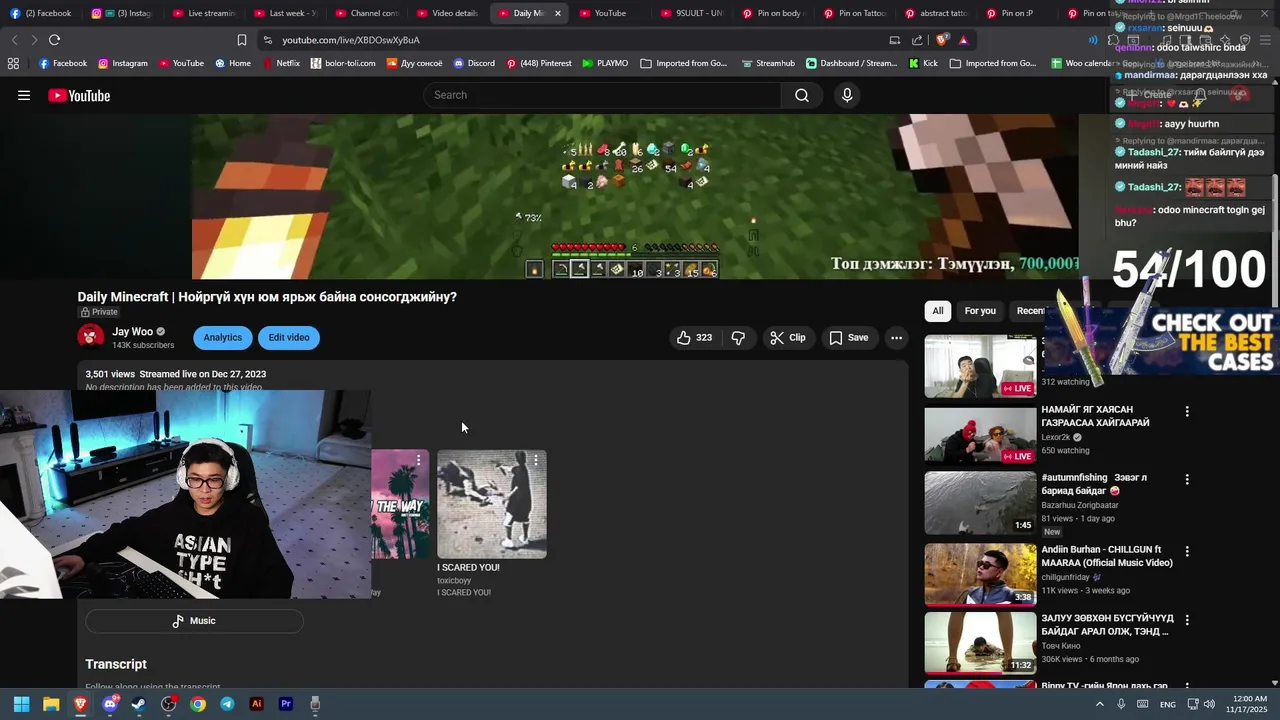1280x720 pixels.
Task: Open the live thumbnail with 650 watching
Action: (980, 435)
